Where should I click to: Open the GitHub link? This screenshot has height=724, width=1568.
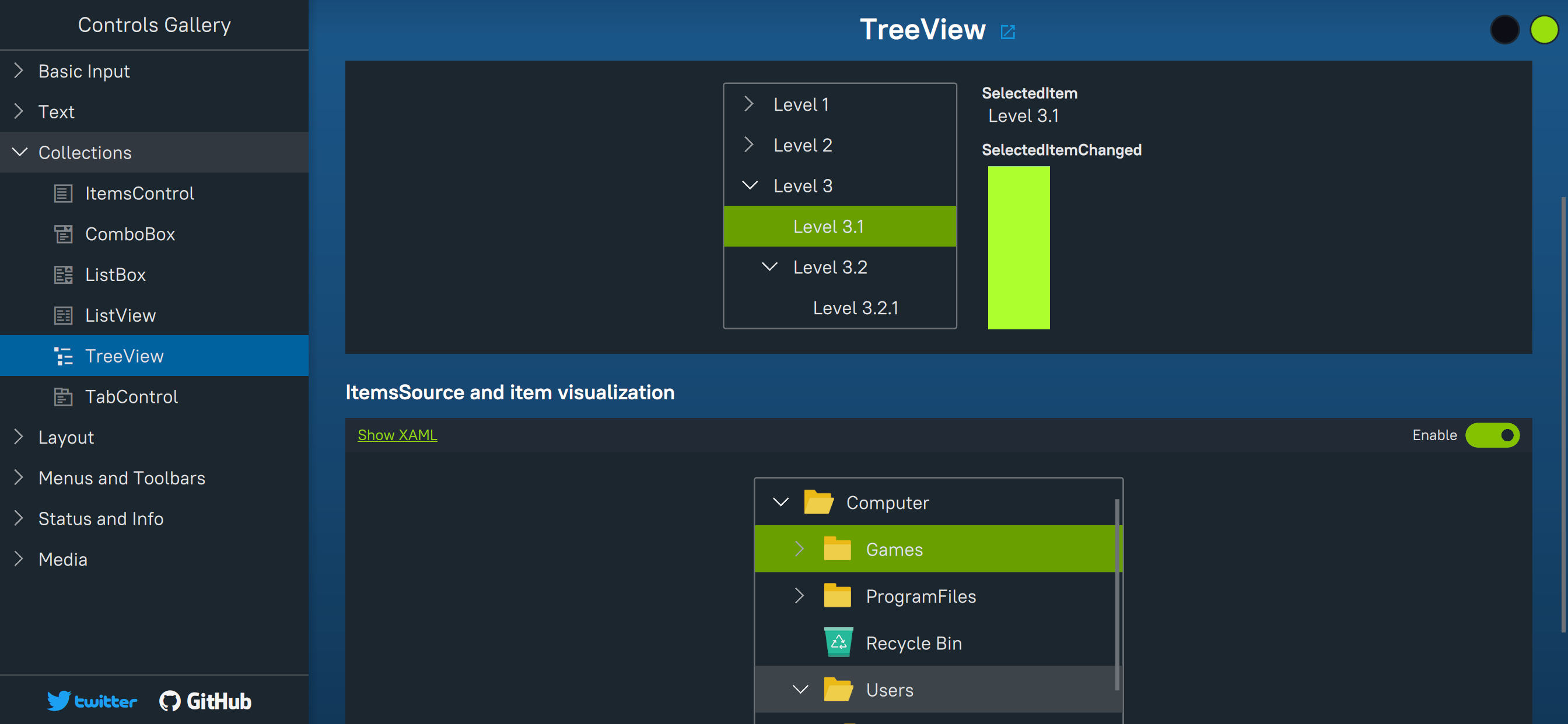205,701
